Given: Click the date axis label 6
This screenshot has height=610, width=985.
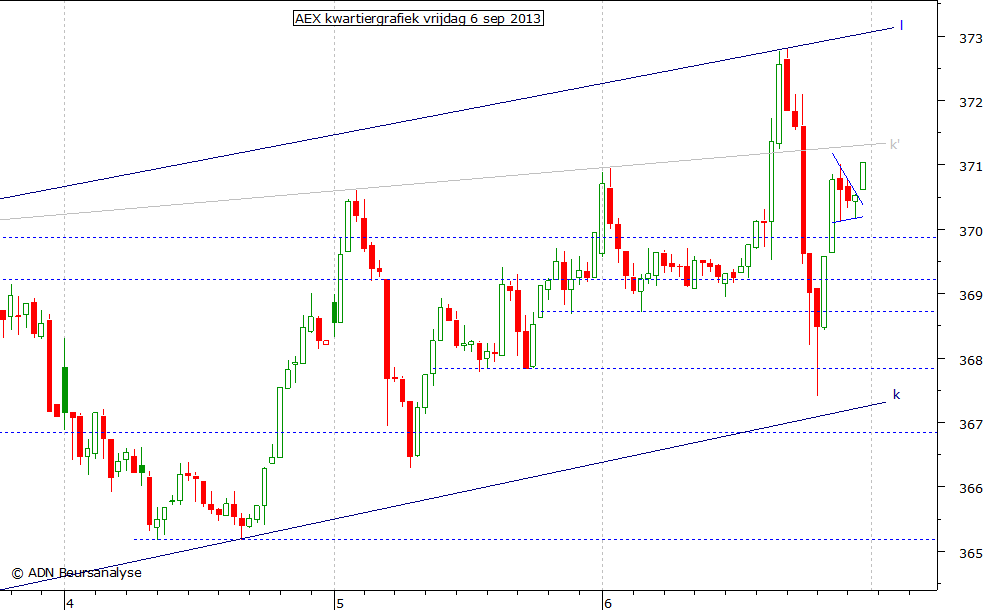Looking at the screenshot, I should (607, 604).
